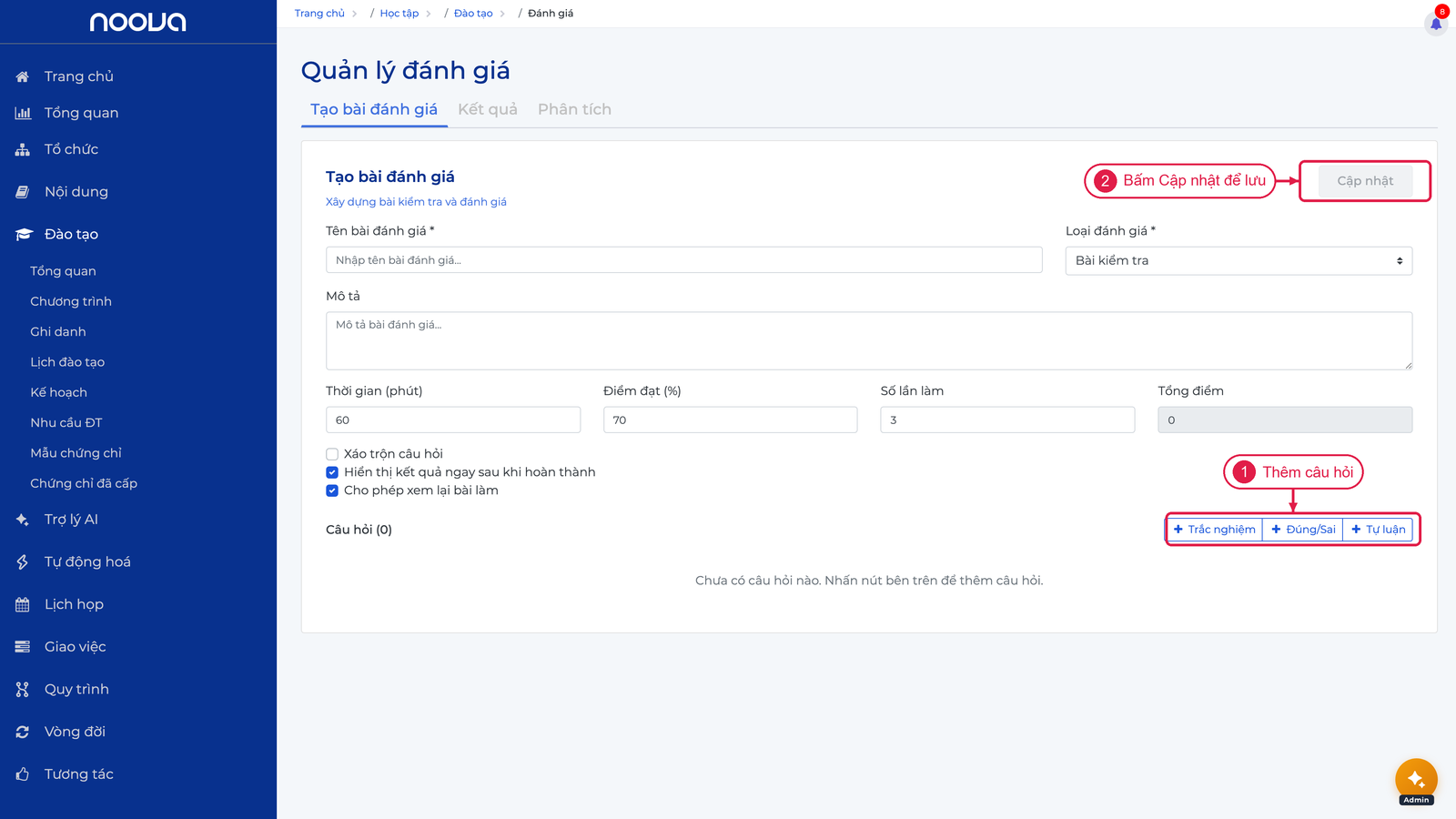Go to Trang chủ breadcrumb link
Image resolution: width=1456 pixels, height=819 pixels.
(319, 14)
